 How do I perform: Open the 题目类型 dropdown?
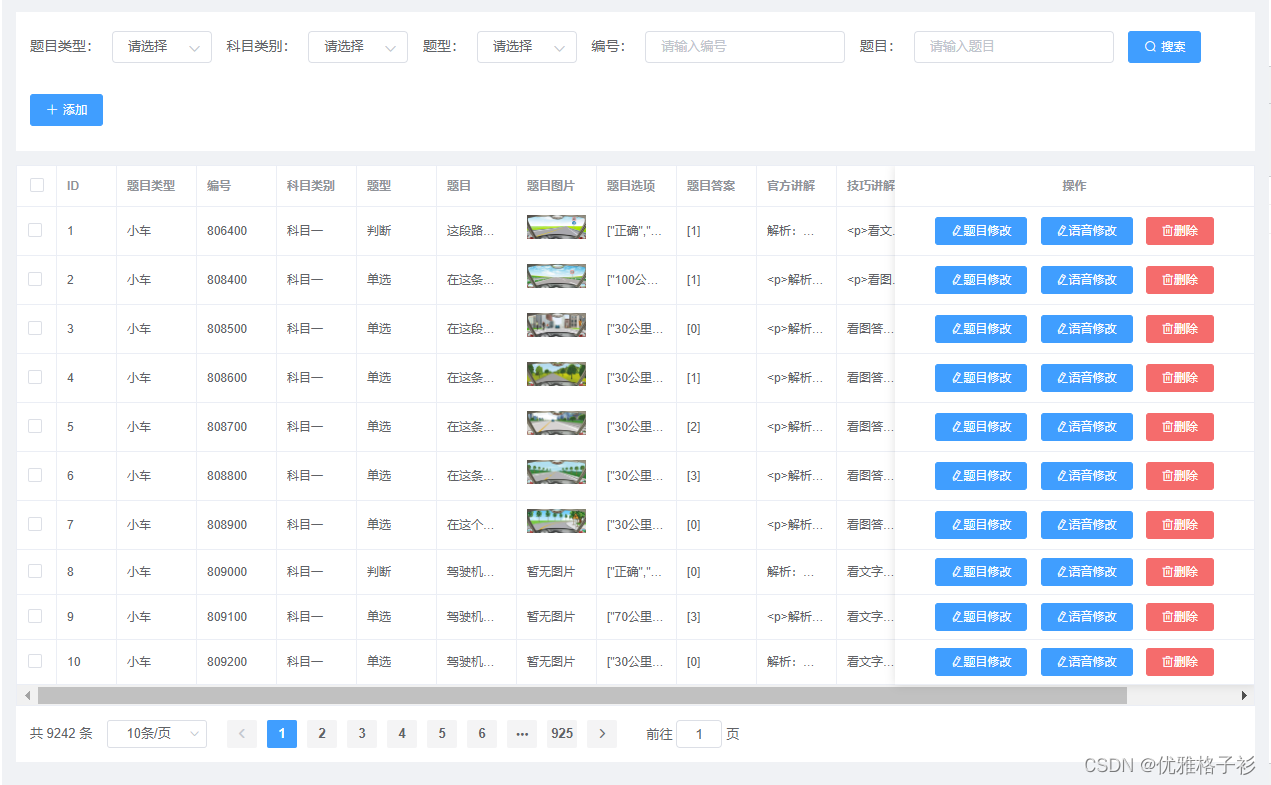point(161,46)
